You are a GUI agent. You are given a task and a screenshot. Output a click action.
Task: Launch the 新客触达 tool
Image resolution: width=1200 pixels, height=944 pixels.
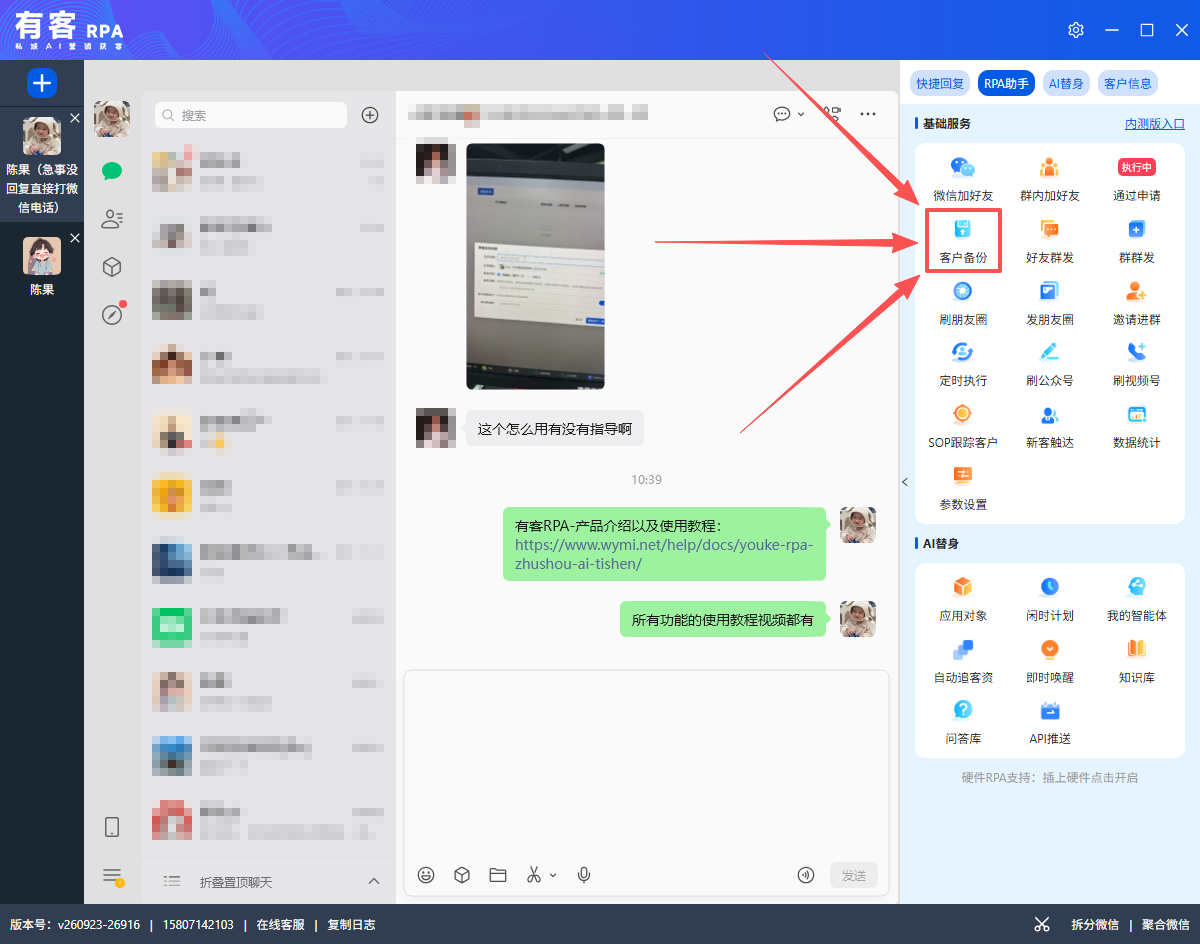click(x=1049, y=427)
